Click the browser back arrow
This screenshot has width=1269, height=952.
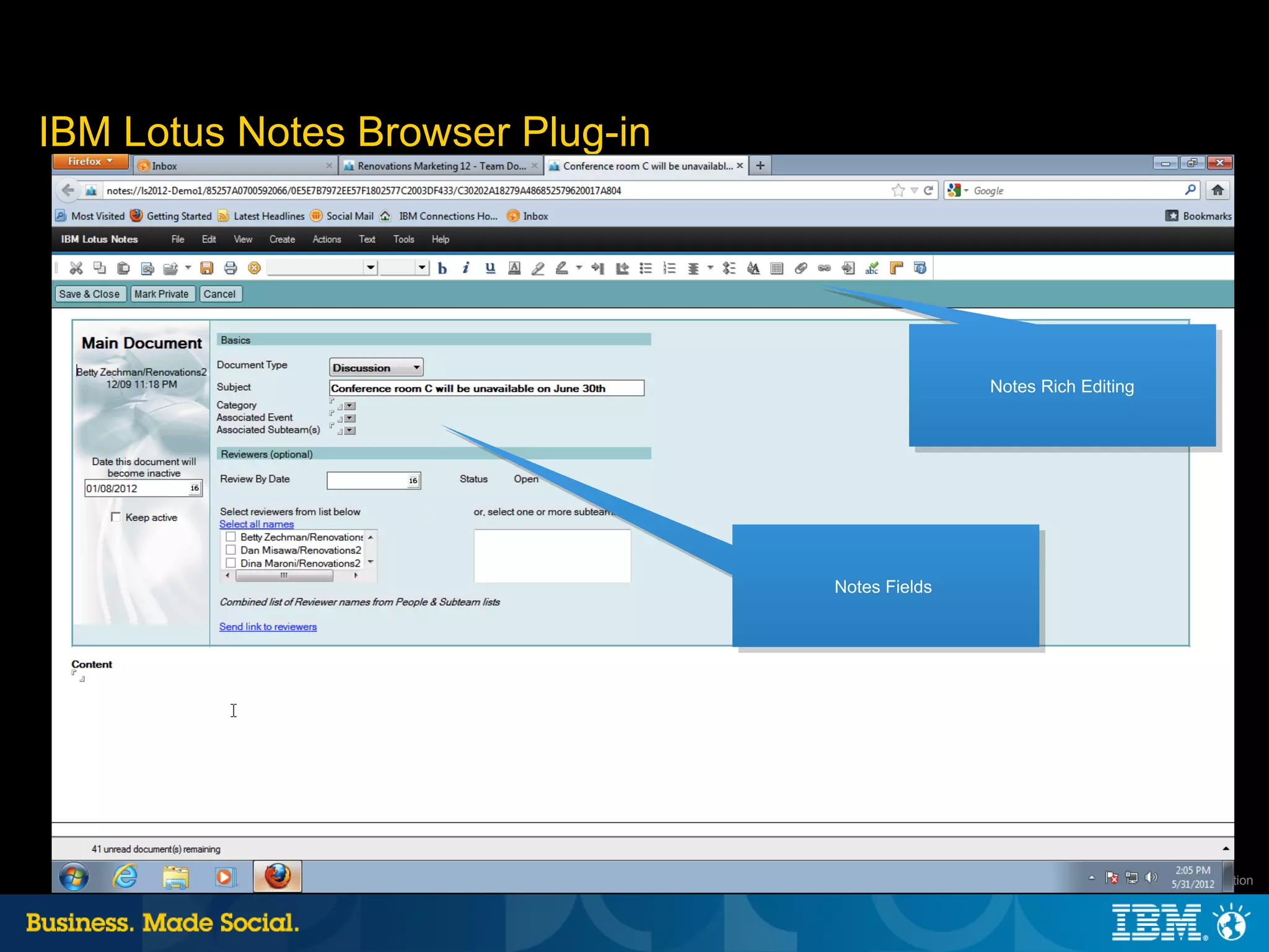point(68,190)
